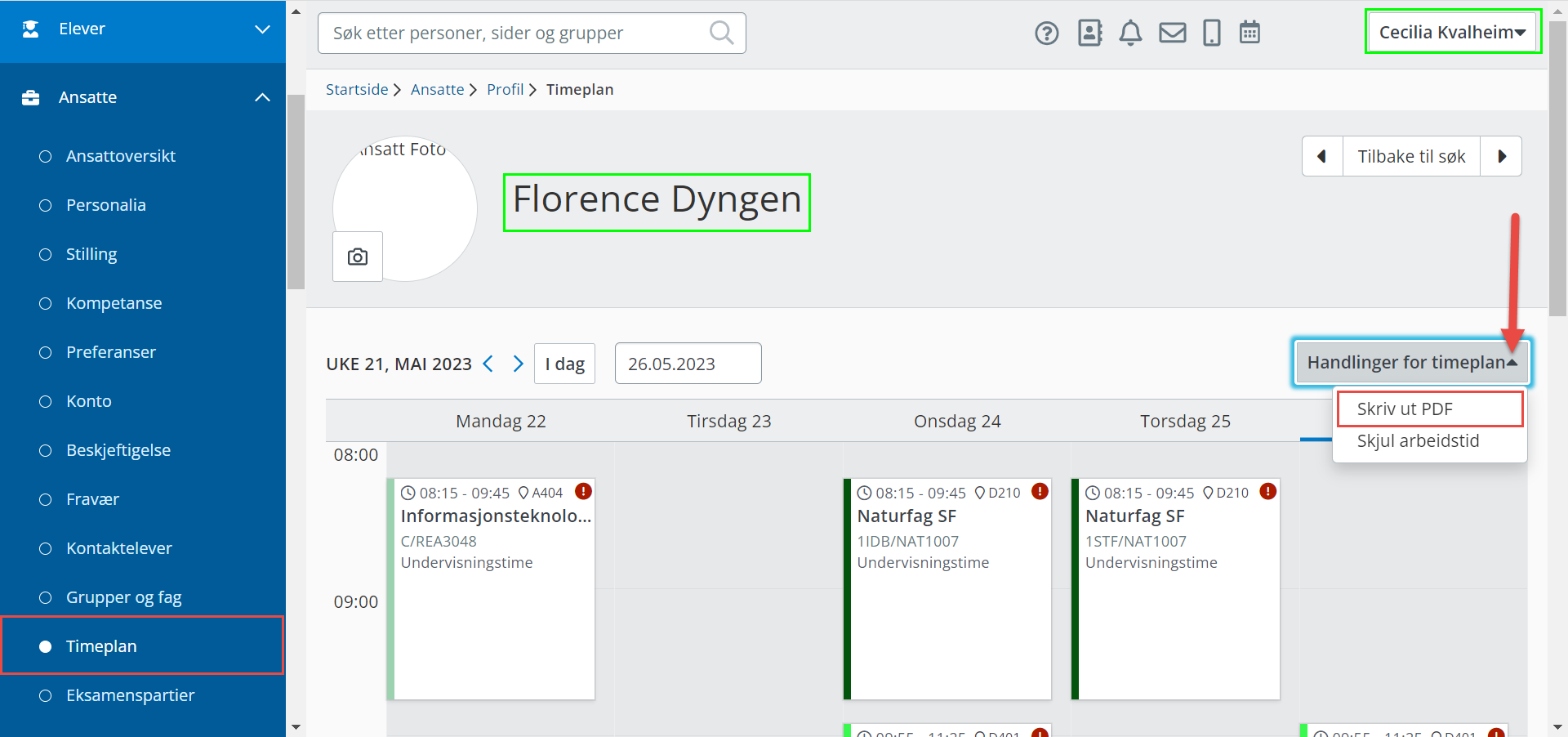Image resolution: width=1568 pixels, height=737 pixels.
Task: Click the I dag button
Action: tap(564, 364)
